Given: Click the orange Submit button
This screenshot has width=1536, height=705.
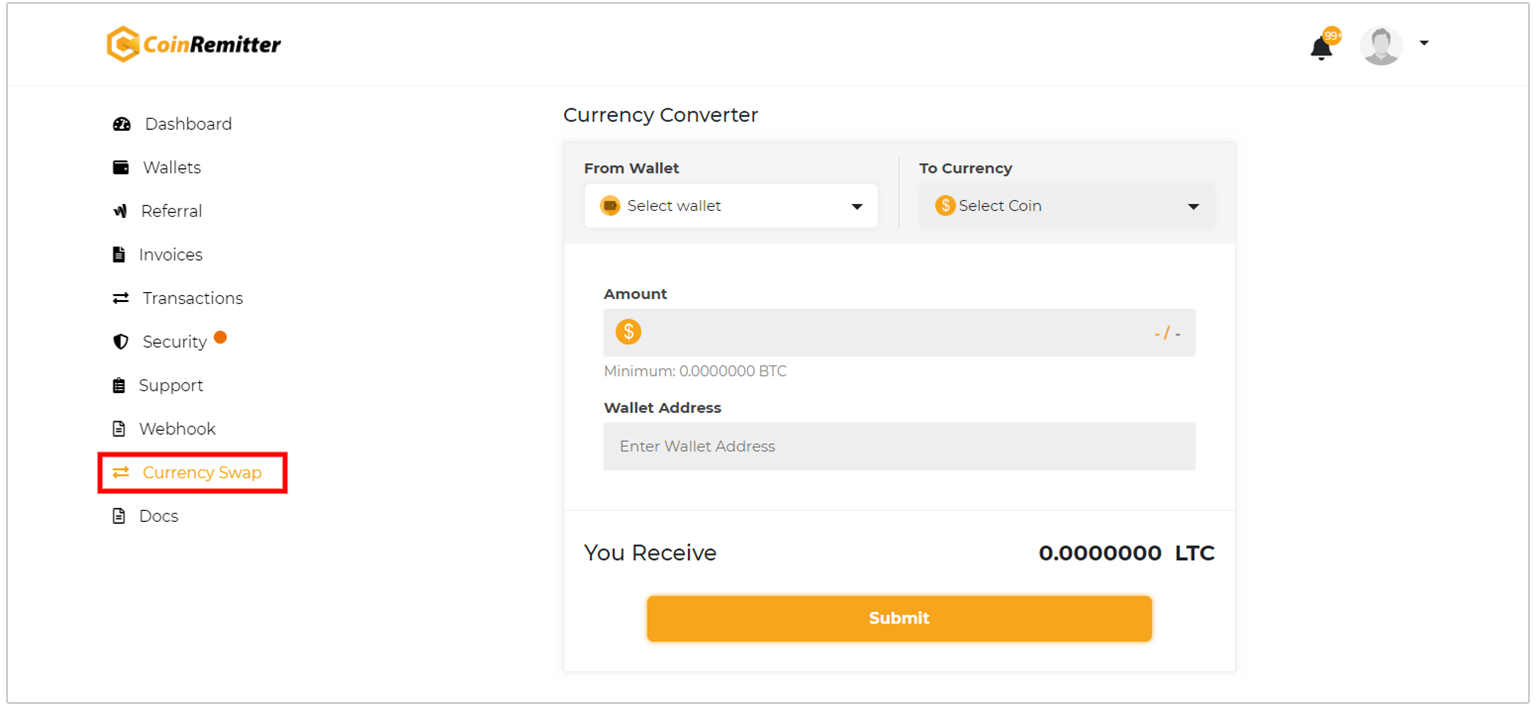Looking at the screenshot, I should coord(899,618).
